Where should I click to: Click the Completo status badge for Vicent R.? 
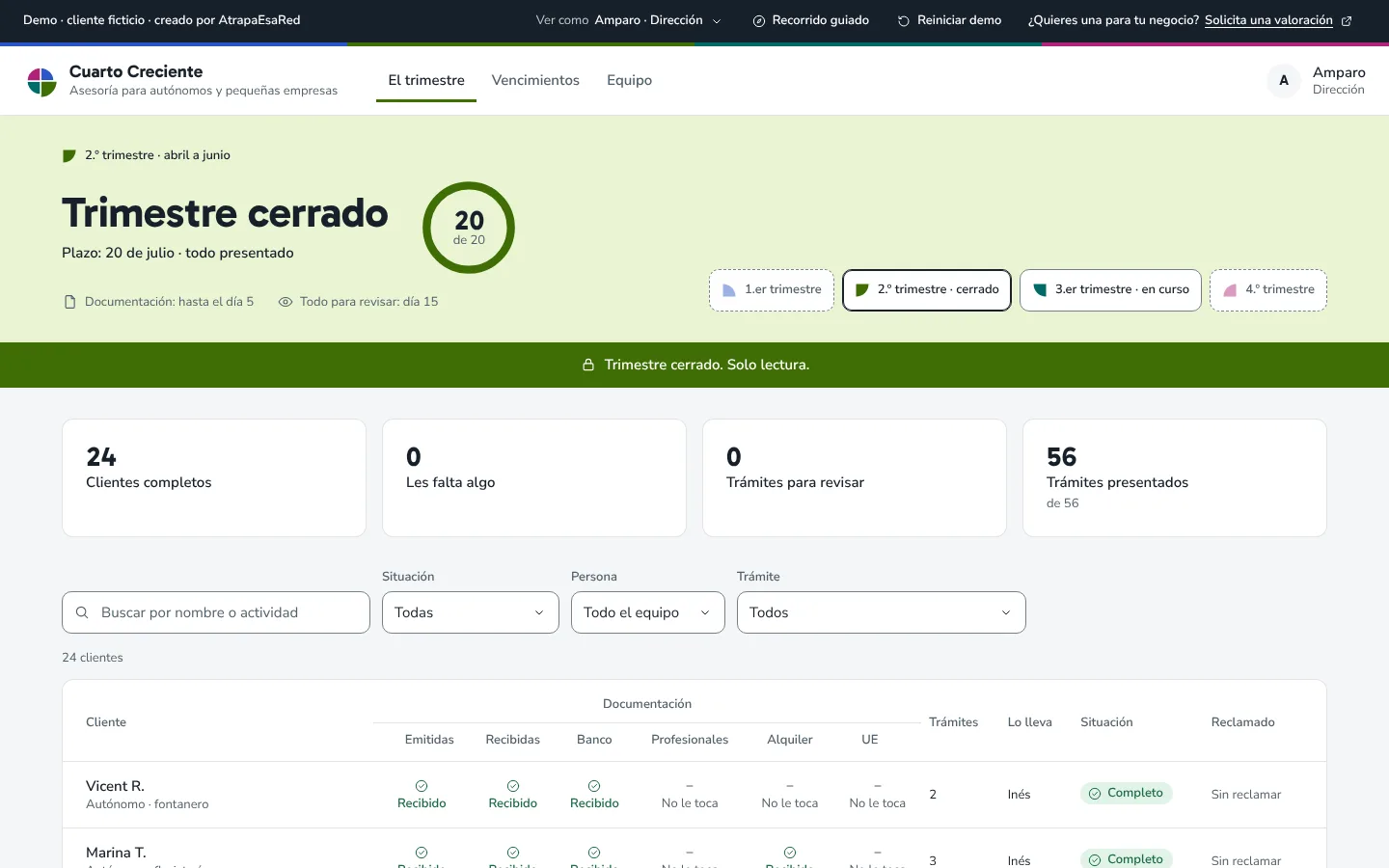[1127, 793]
